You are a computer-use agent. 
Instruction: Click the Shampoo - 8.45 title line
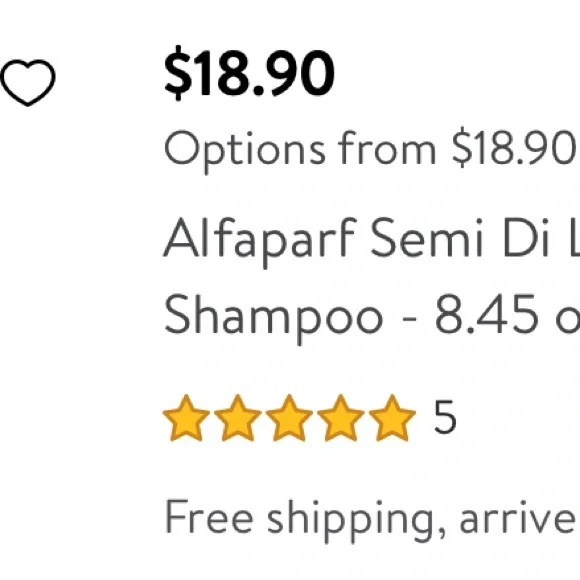click(371, 316)
